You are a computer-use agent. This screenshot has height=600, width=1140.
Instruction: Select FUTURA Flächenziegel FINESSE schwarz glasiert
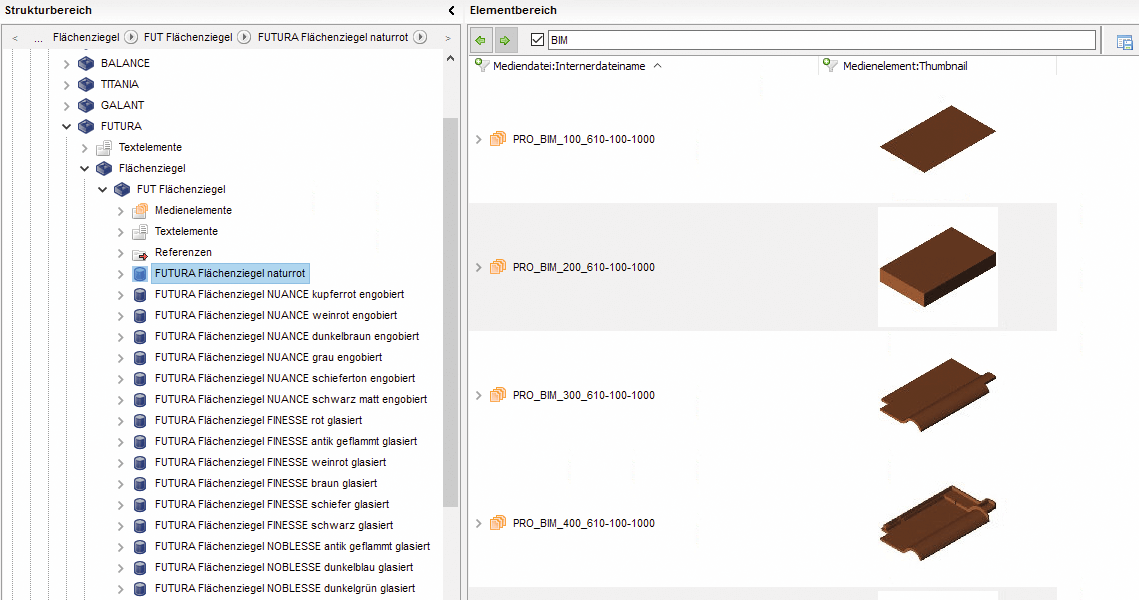[x=274, y=526]
